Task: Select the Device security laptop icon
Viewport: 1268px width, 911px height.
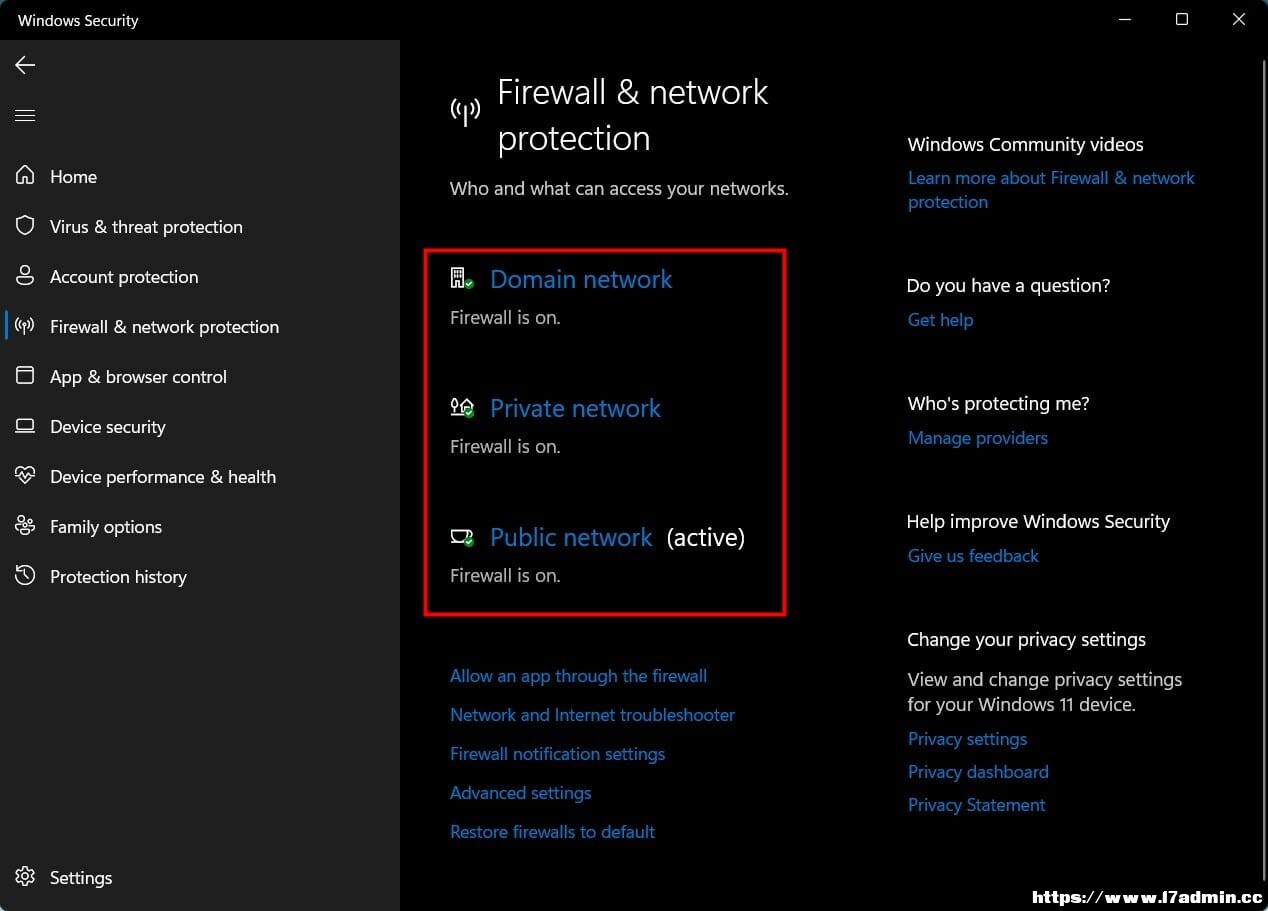Action: pos(25,426)
